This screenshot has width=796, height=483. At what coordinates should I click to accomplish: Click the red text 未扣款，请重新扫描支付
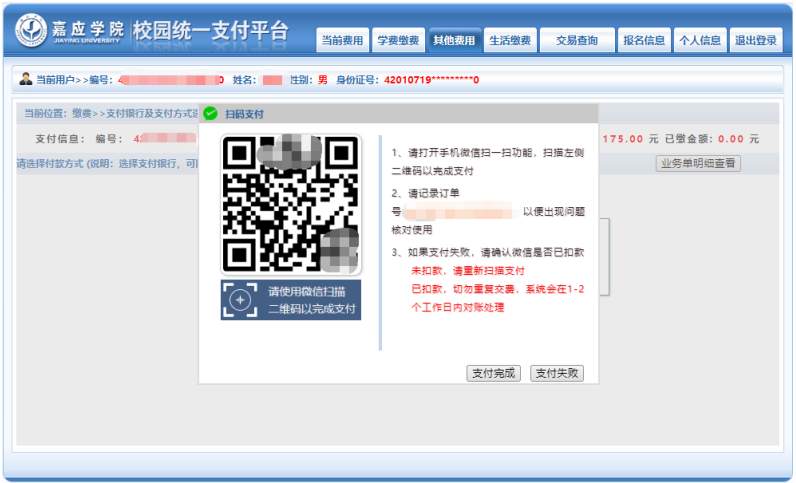(468, 271)
